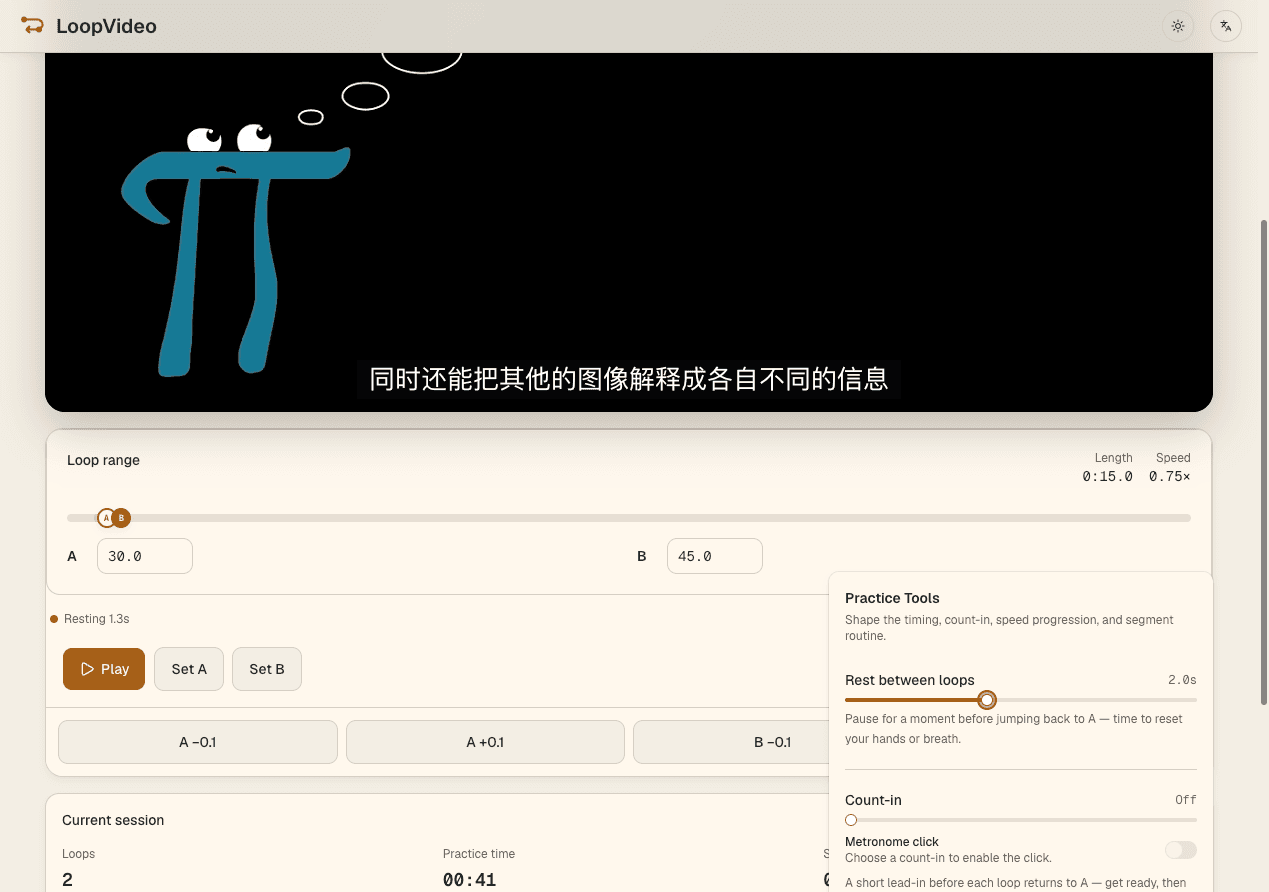Click the Play button

104,669
